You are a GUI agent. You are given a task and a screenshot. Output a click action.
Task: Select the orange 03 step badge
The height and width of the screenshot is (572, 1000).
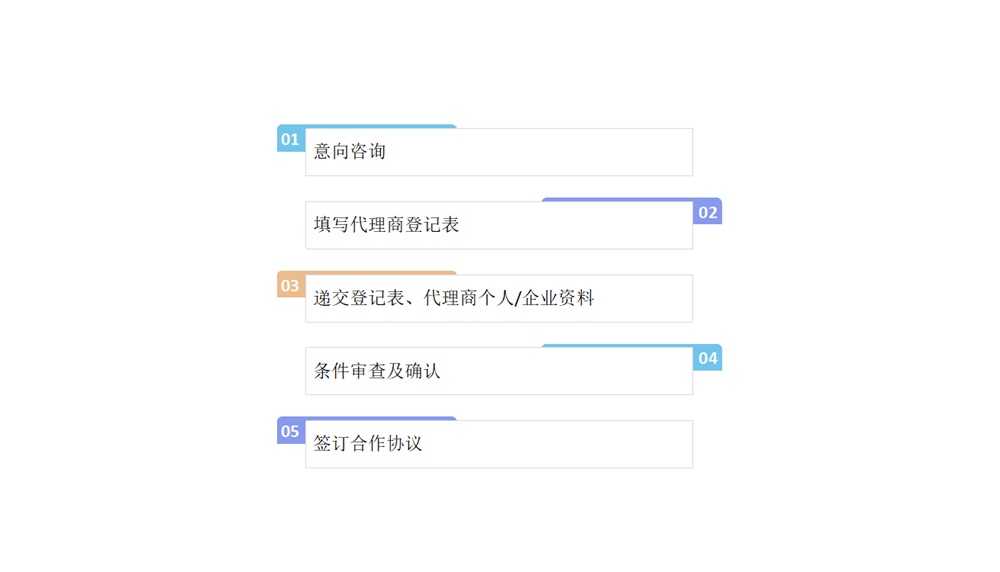pos(291,285)
